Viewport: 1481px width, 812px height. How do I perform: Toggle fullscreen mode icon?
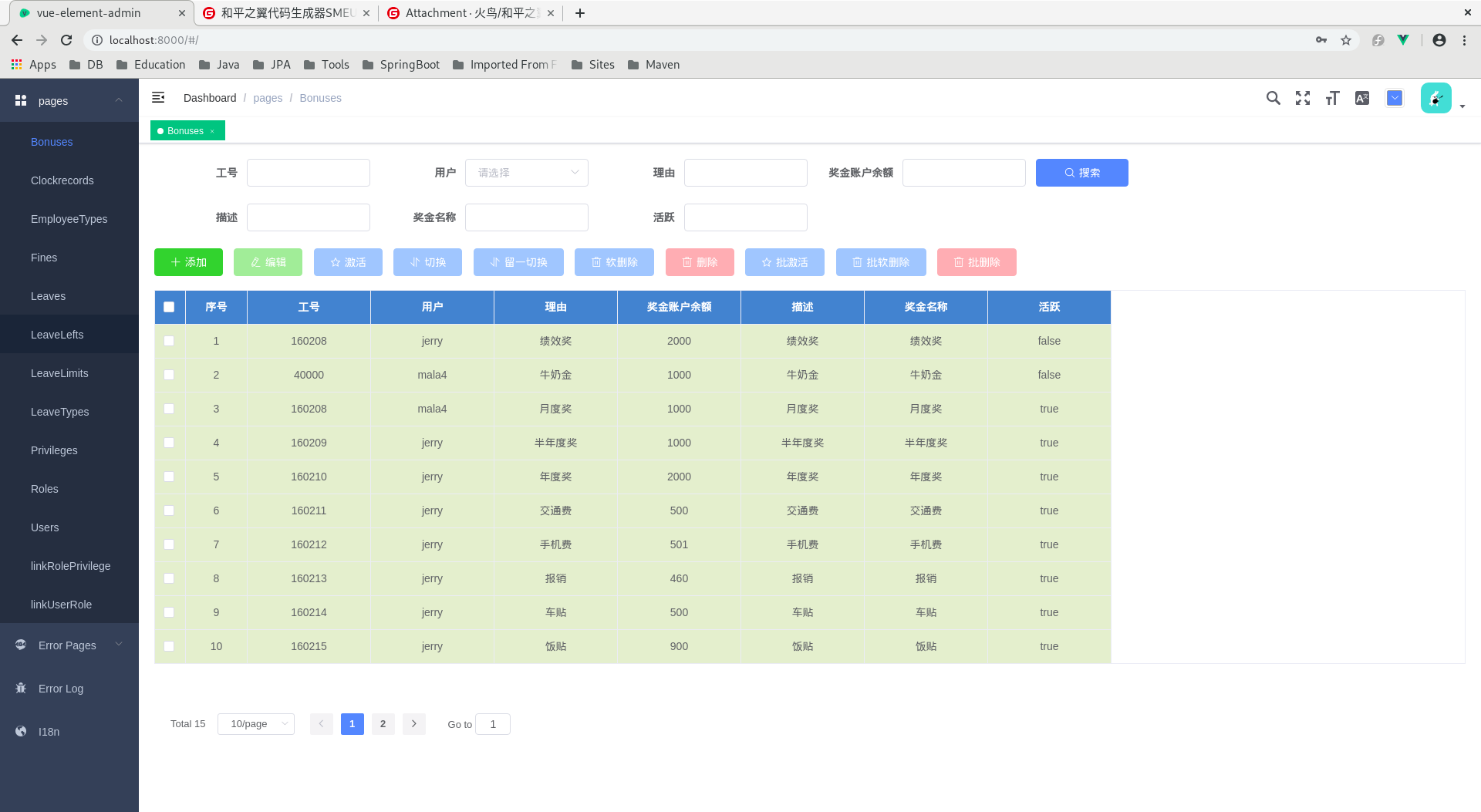(x=1303, y=98)
